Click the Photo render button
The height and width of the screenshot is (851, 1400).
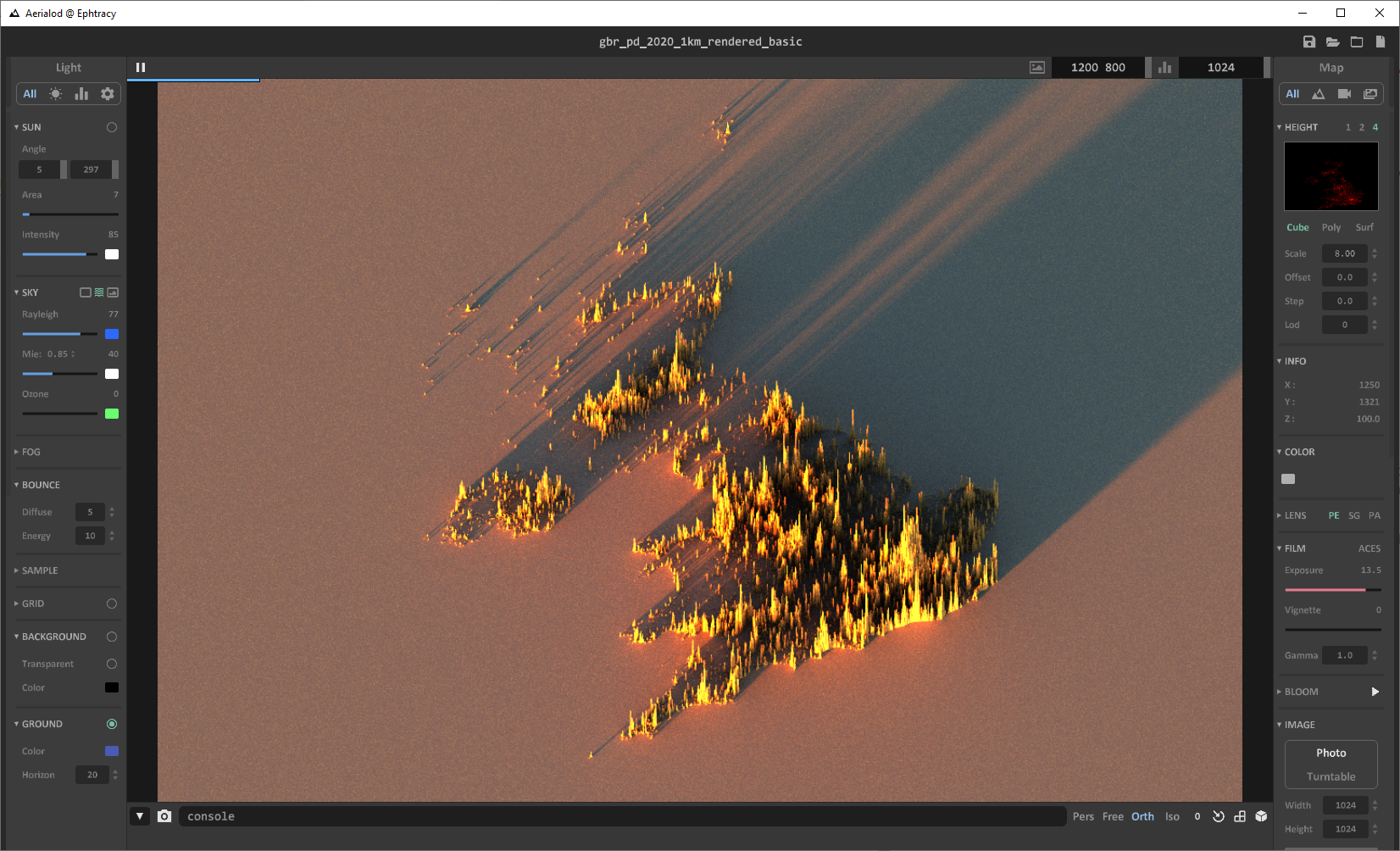point(1331,753)
